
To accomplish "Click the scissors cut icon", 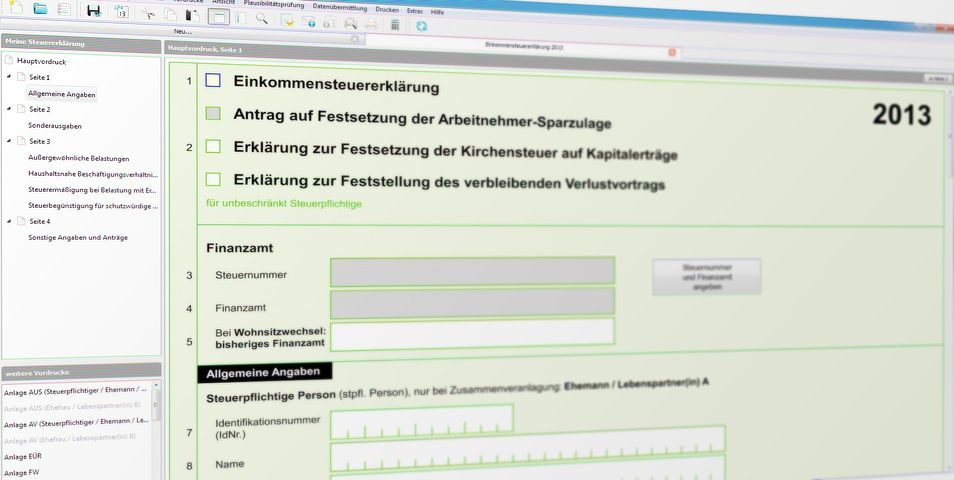I will pos(147,14).
